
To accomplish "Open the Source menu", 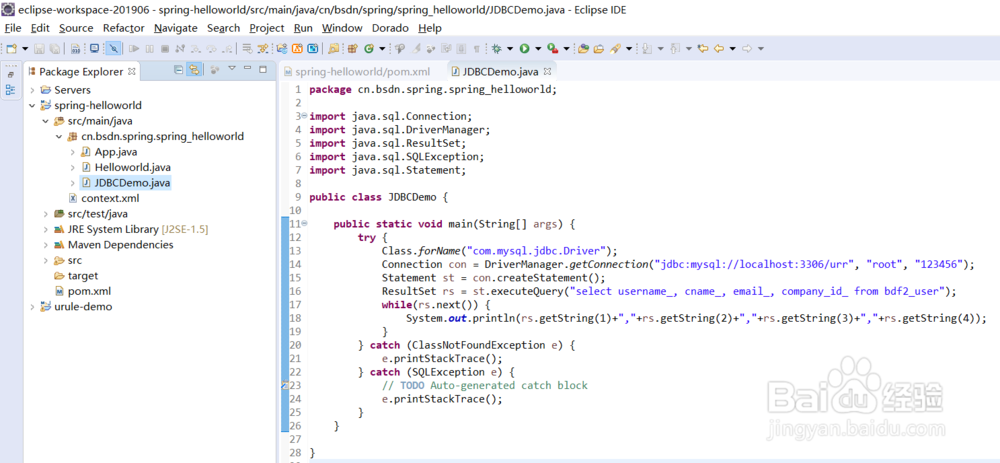I will [76, 28].
